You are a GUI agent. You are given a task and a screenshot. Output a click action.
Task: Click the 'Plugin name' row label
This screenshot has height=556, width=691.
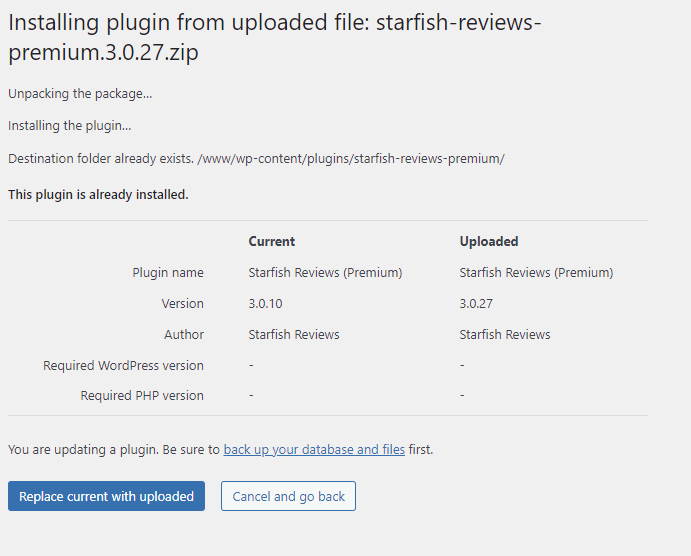point(168,273)
